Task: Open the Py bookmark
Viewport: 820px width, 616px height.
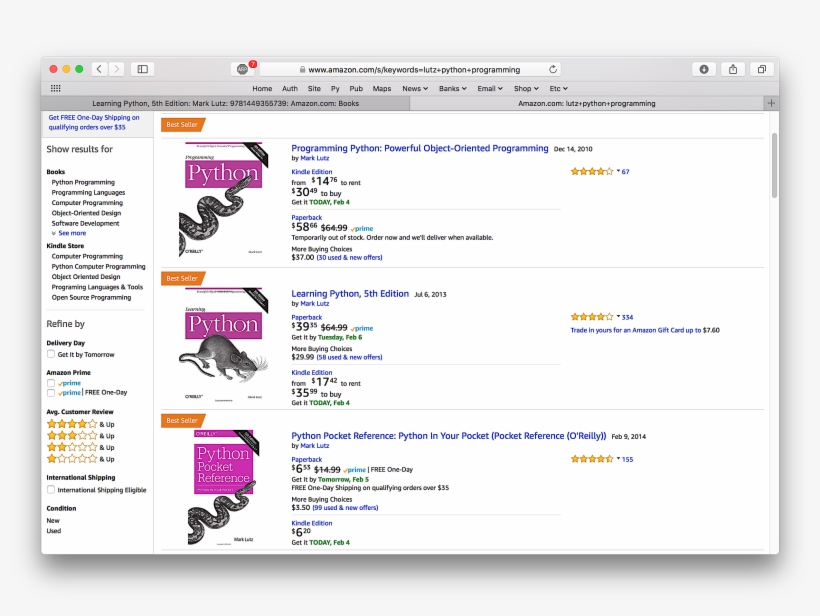Action: point(335,88)
